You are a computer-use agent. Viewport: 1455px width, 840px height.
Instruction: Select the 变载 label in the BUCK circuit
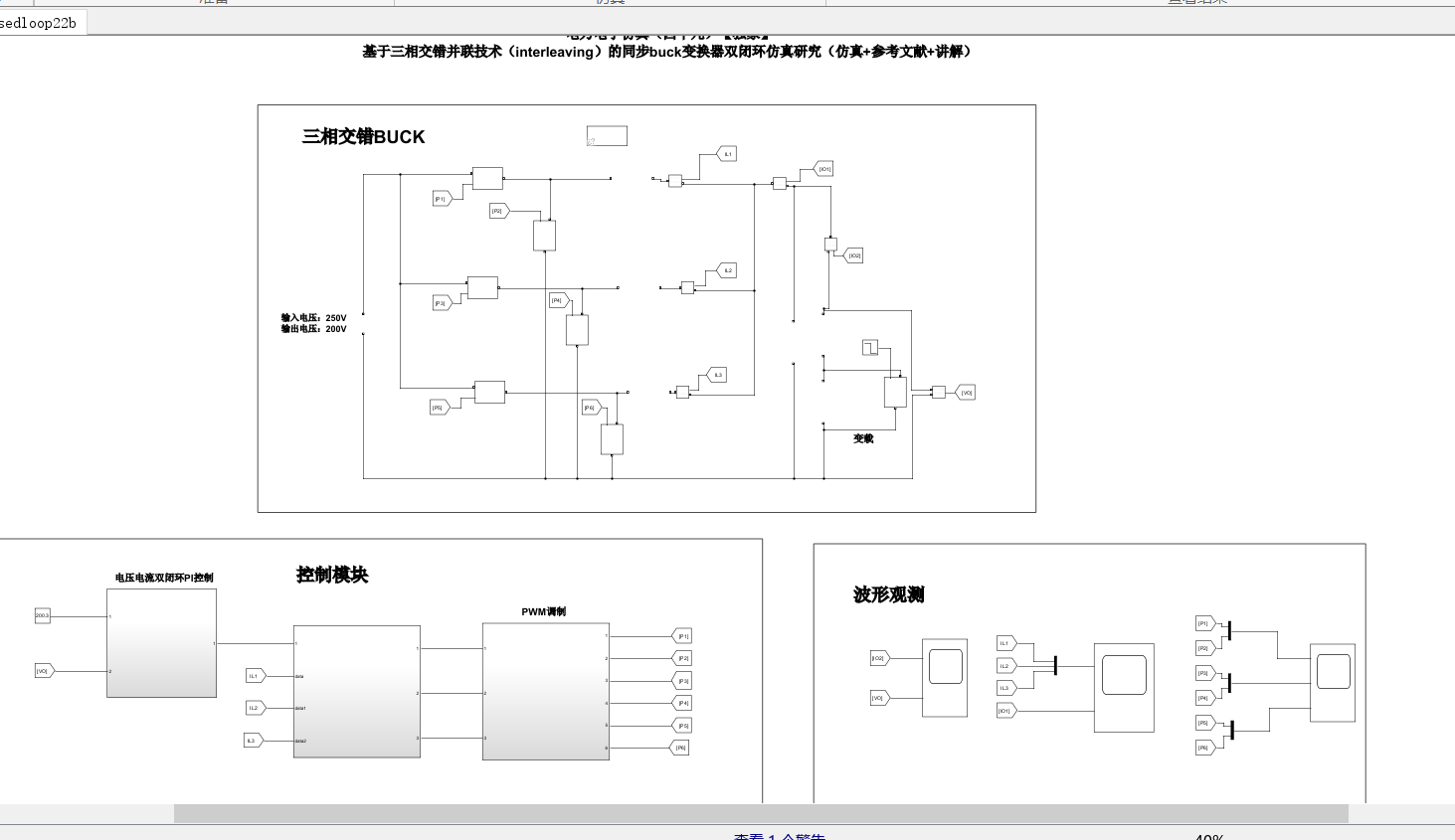863,438
